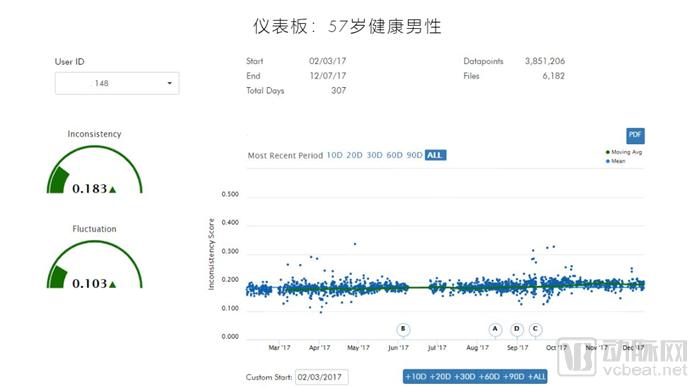Click the Most Recent Period label
Image resolution: width=700 pixels, height=387 pixels.
pyautogui.click(x=285, y=156)
